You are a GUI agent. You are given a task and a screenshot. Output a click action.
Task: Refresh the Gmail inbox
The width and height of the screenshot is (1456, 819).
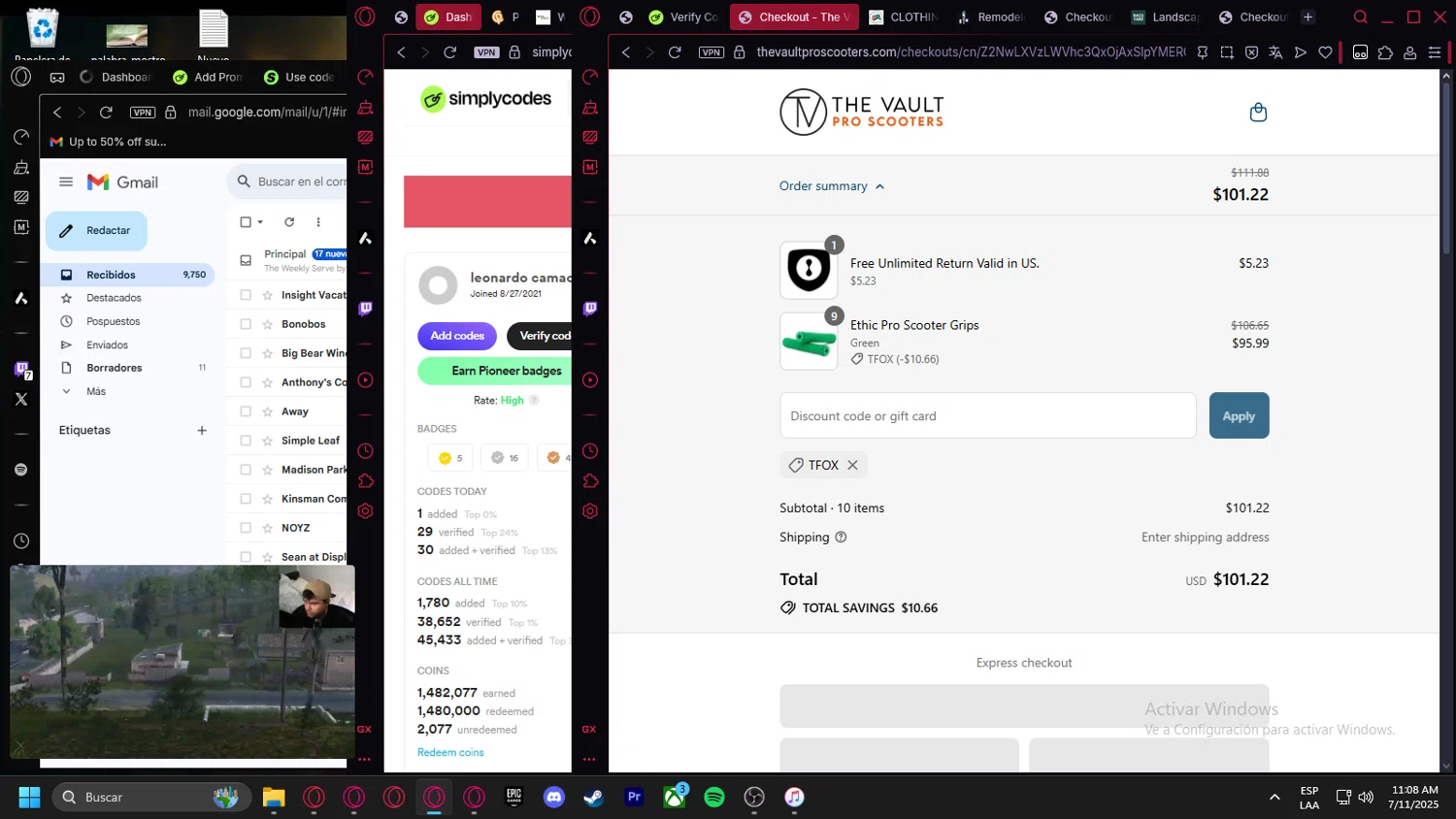(x=289, y=222)
